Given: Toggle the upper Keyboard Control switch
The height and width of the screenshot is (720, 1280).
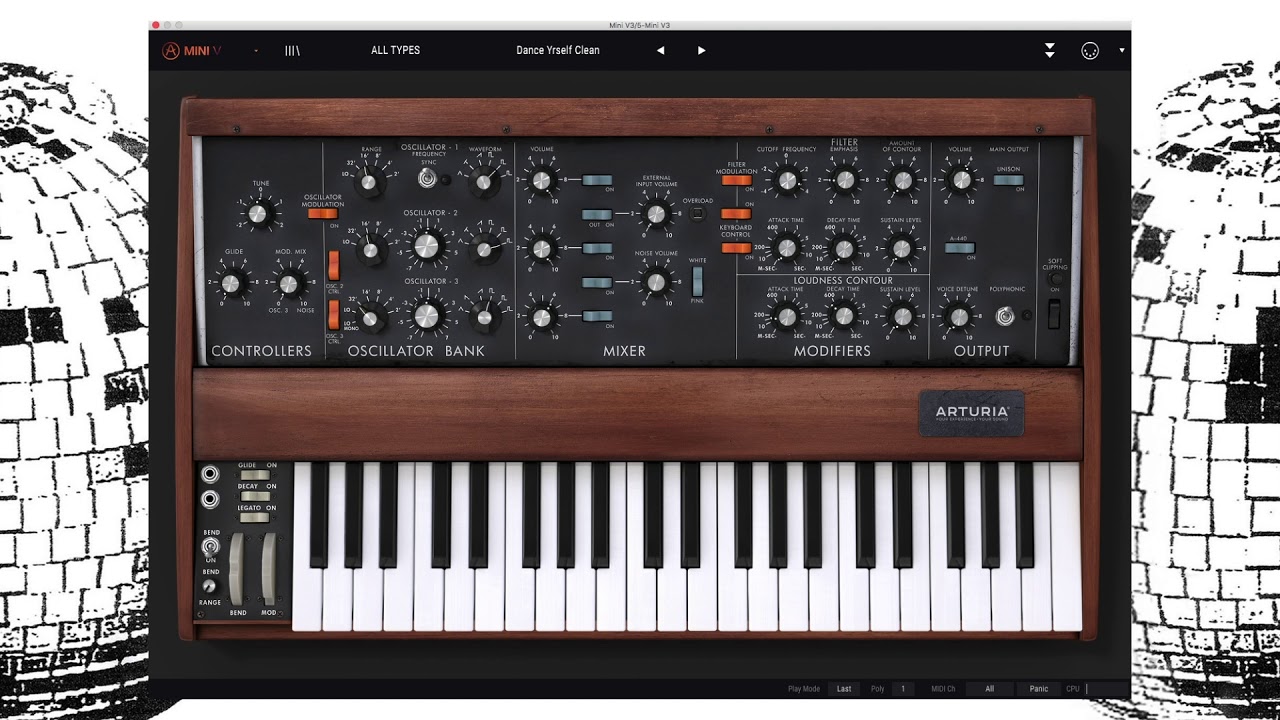Looking at the screenshot, I should [x=735, y=214].
